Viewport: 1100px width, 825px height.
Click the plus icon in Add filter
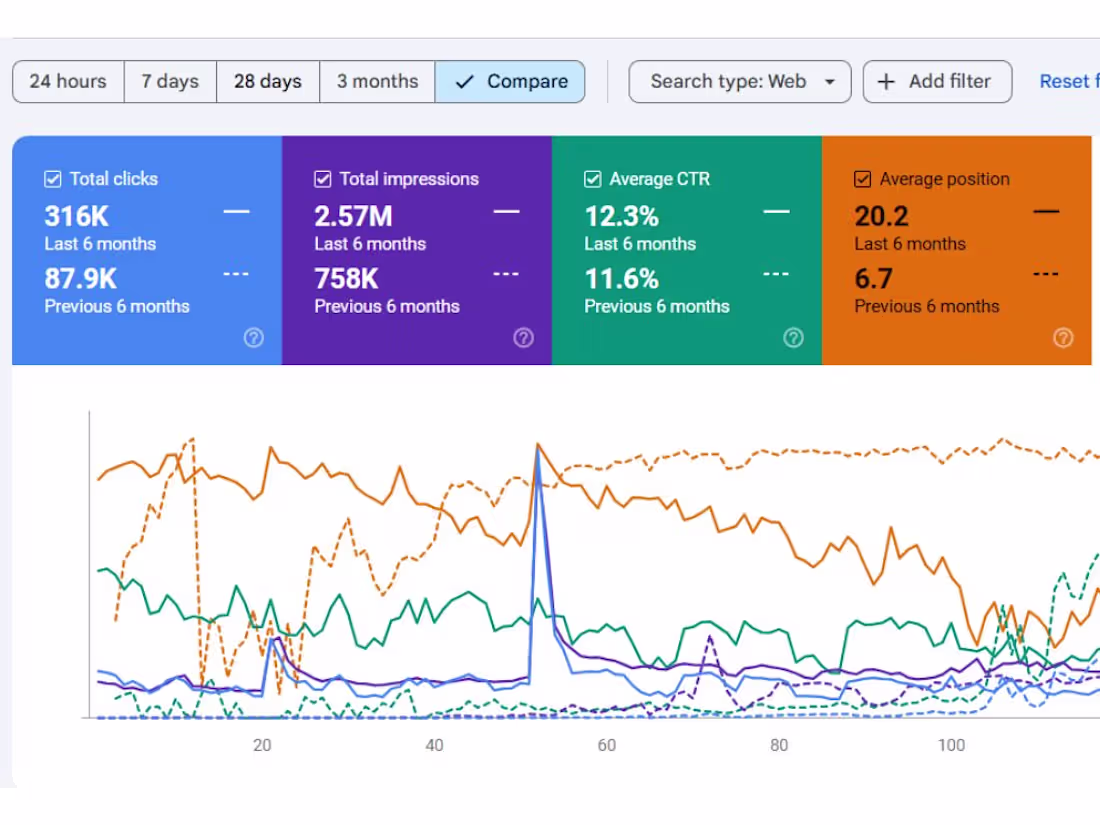(886, 81)
